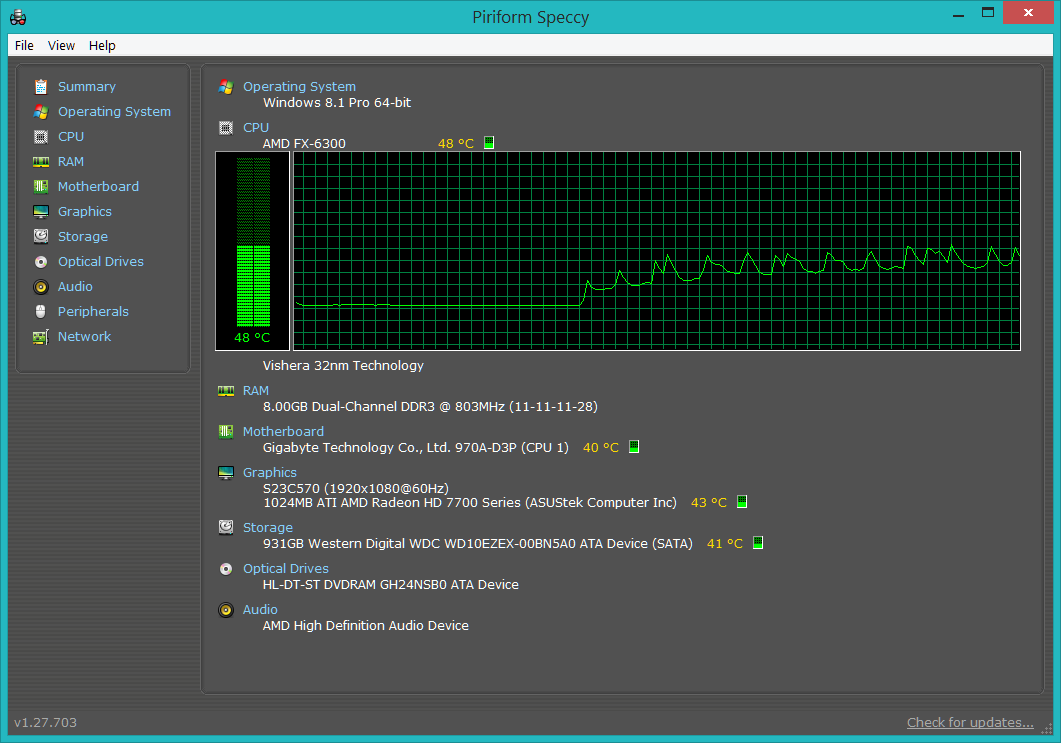This screenshot has height=743, width=1061.
Task: Click the 40 °C motherboard temperature value
Action: pos(601,447)
